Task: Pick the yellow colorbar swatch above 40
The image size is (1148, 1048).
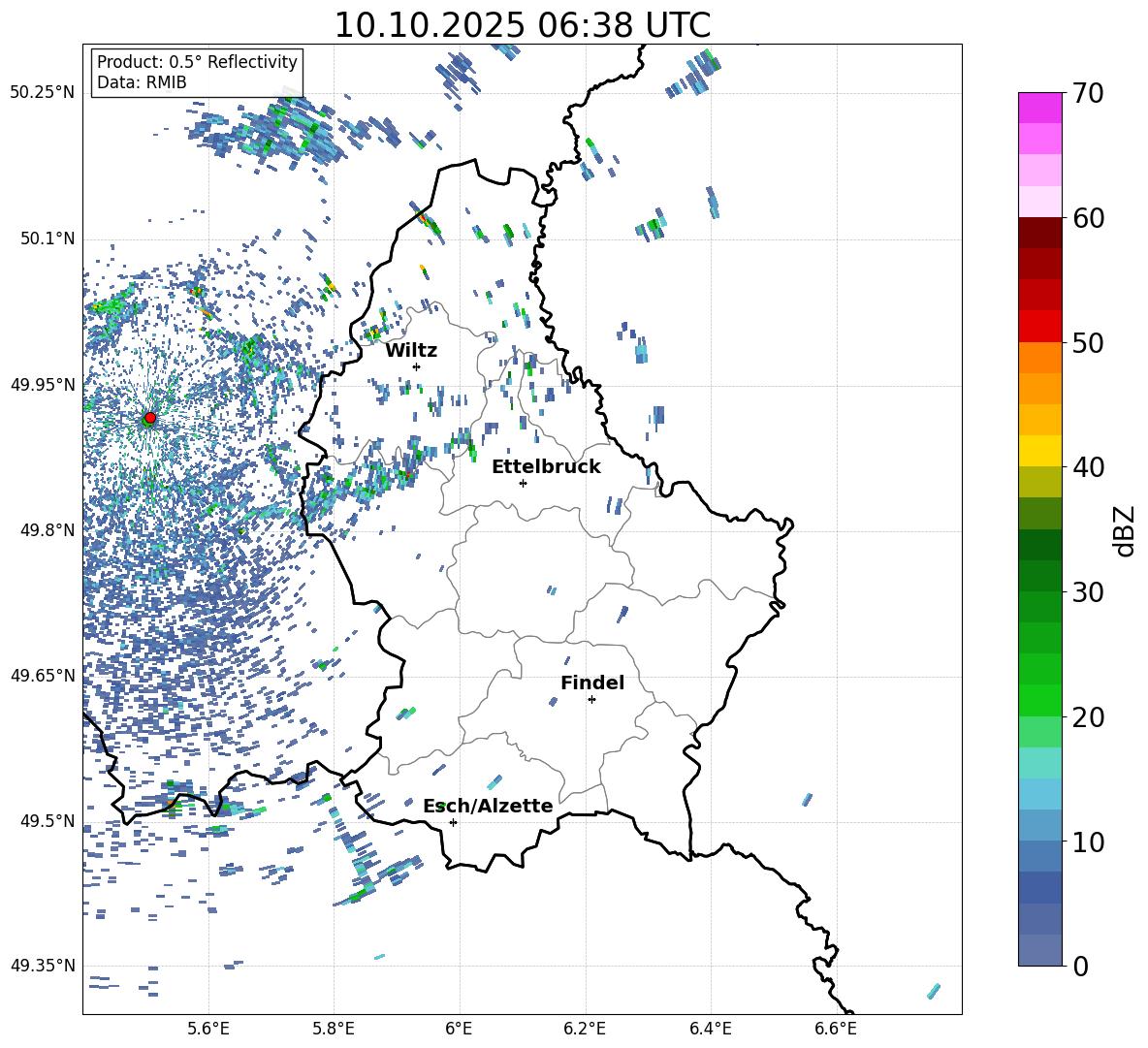Action: coord(1040,450)
